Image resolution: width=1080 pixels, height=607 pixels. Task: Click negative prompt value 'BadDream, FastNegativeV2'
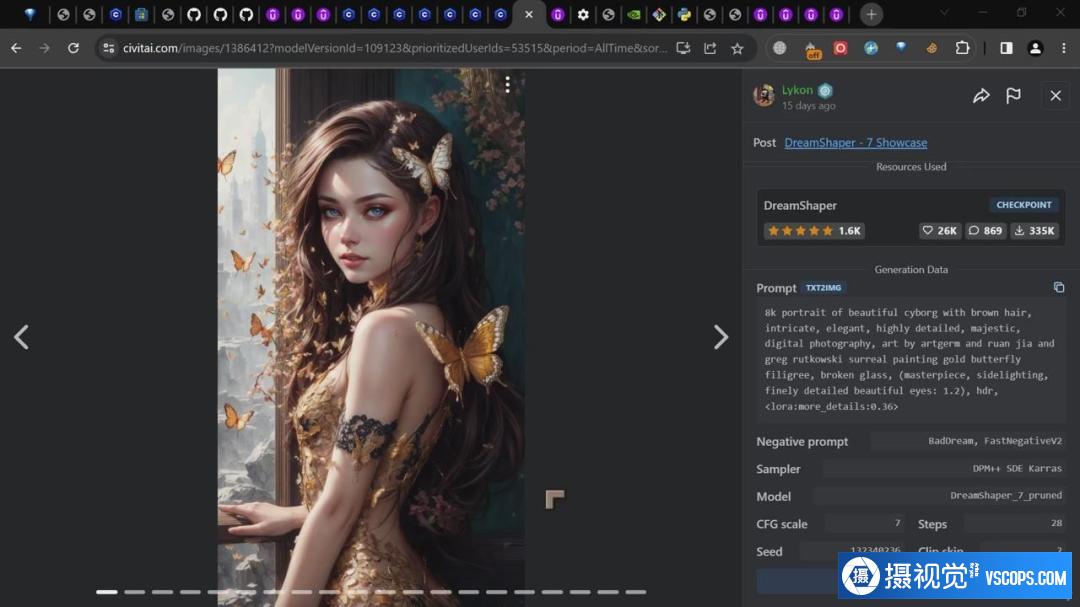click(x=995, y=441)
